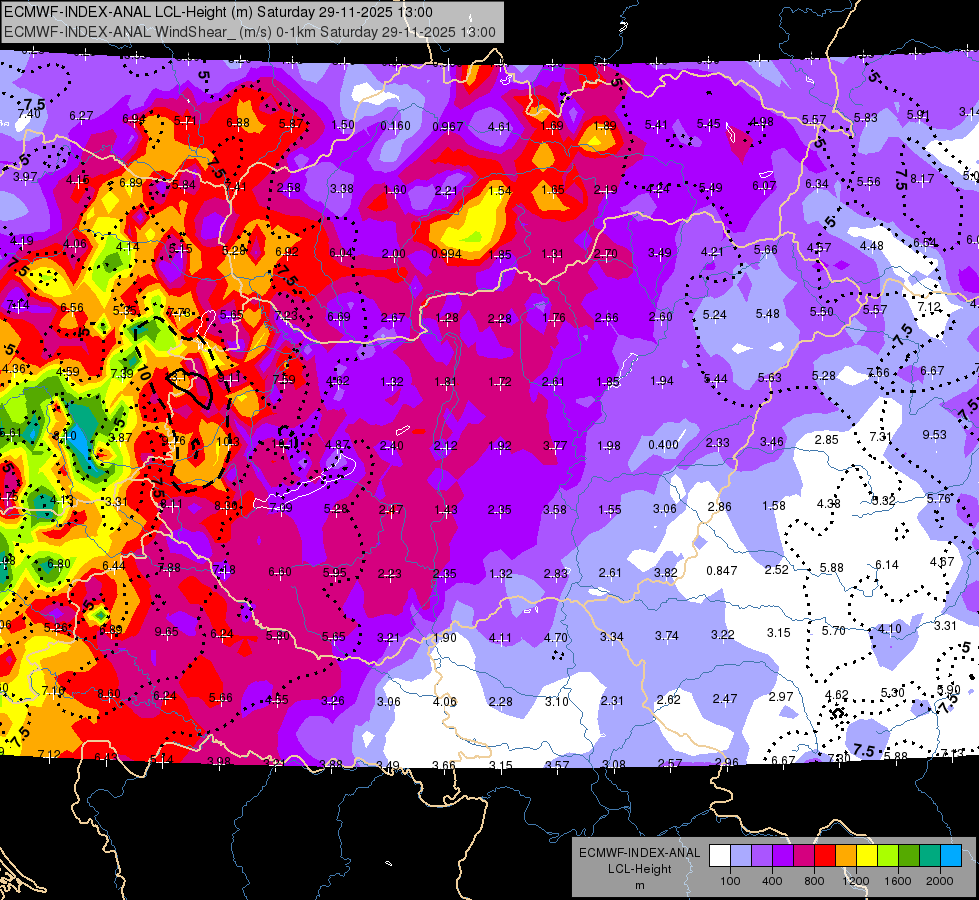The width and height of the screenshot is (979, 900).
Task: Click the LCL-Height title line at top
Action: [x=218, y=12]
